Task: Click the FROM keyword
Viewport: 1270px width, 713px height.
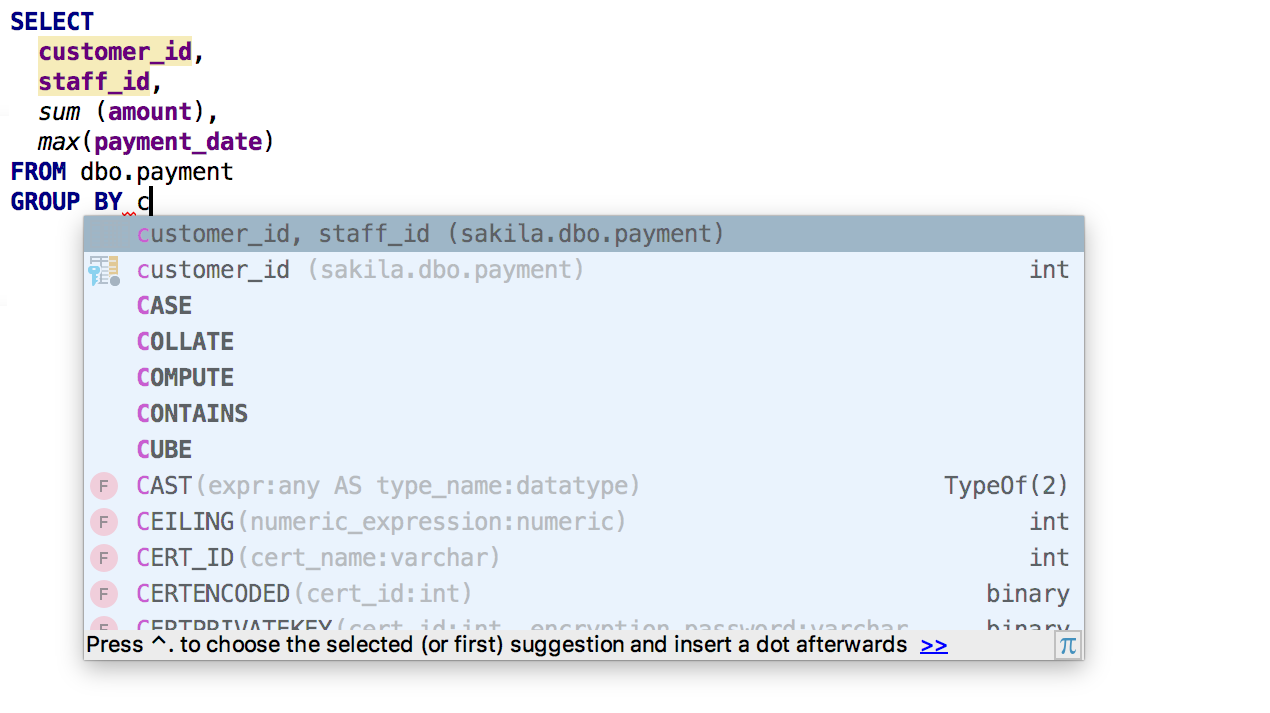Action: click(38, 172)
